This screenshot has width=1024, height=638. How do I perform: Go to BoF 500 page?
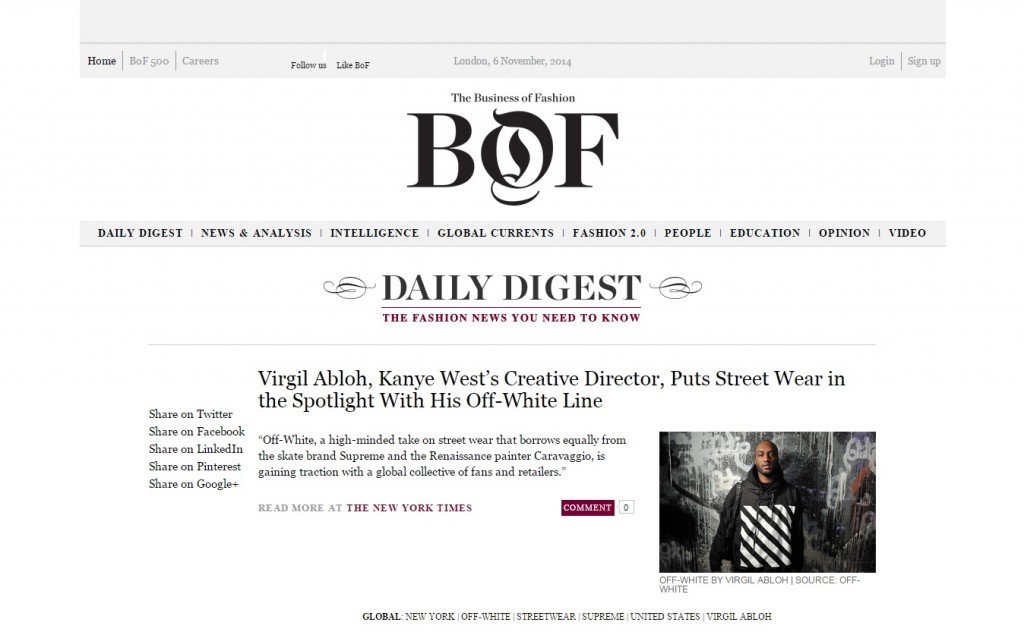(x=149, y=61)
